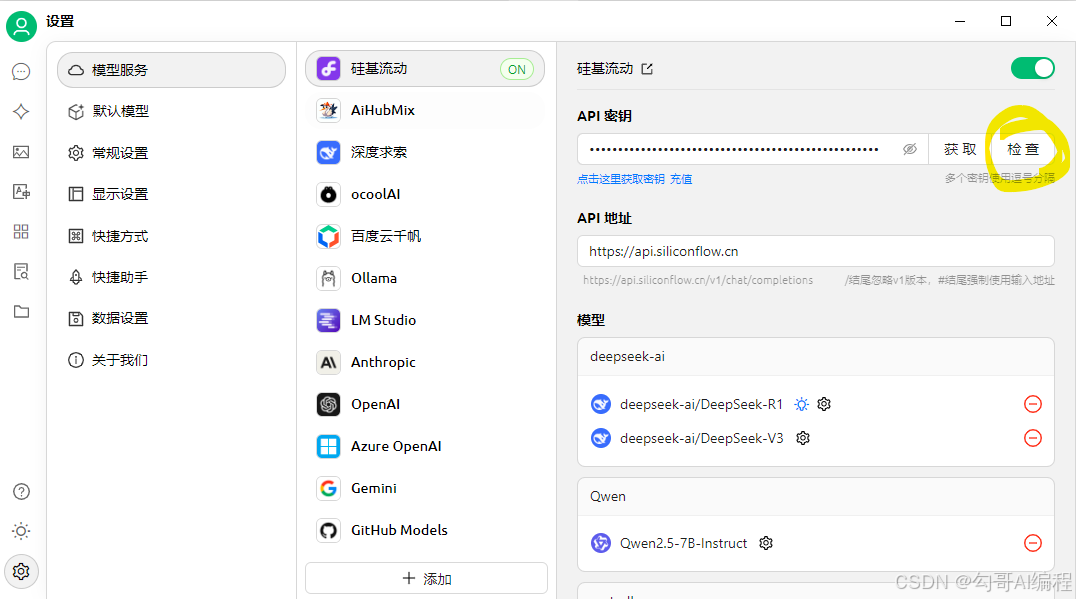Click the 检查 API key button
The width and height of the screenshot is (1076, 599).
[x=1022, y=149]
